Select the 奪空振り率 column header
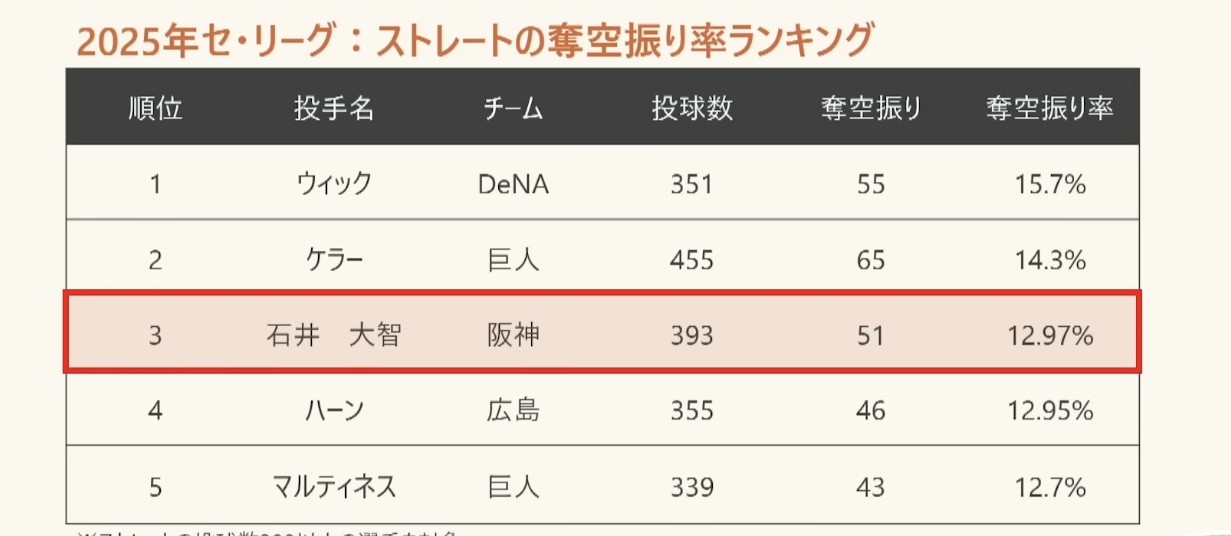Viewport: 1231px width, 536px height. point(1049,108)
